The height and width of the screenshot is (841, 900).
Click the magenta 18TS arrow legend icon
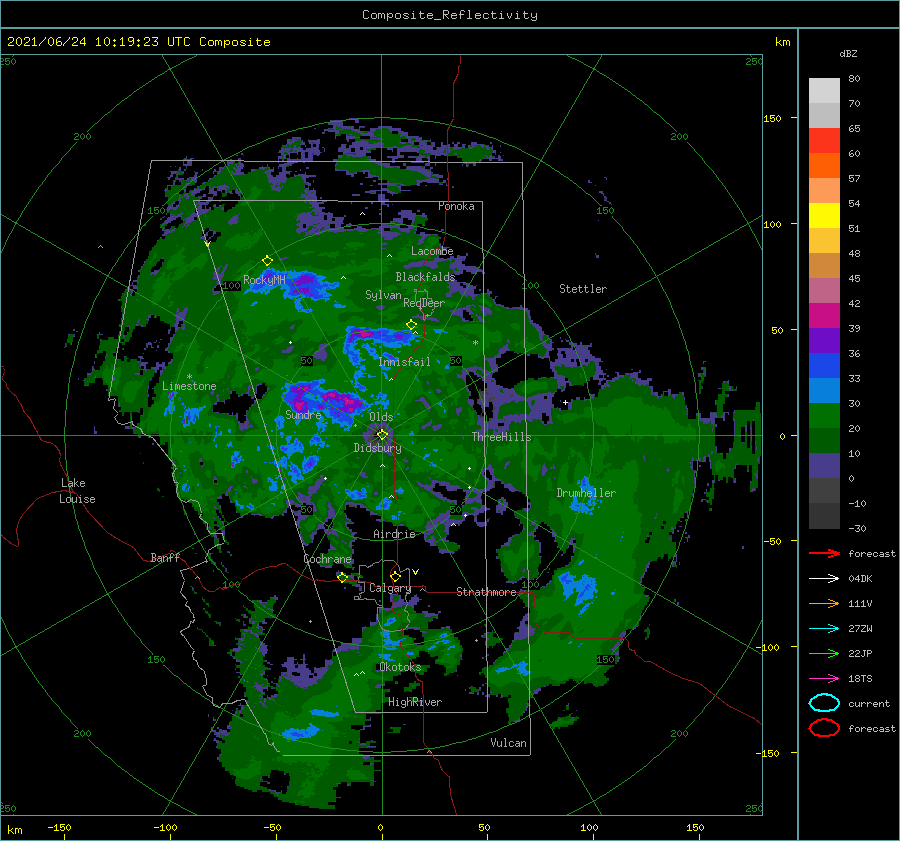coord(824,679)
